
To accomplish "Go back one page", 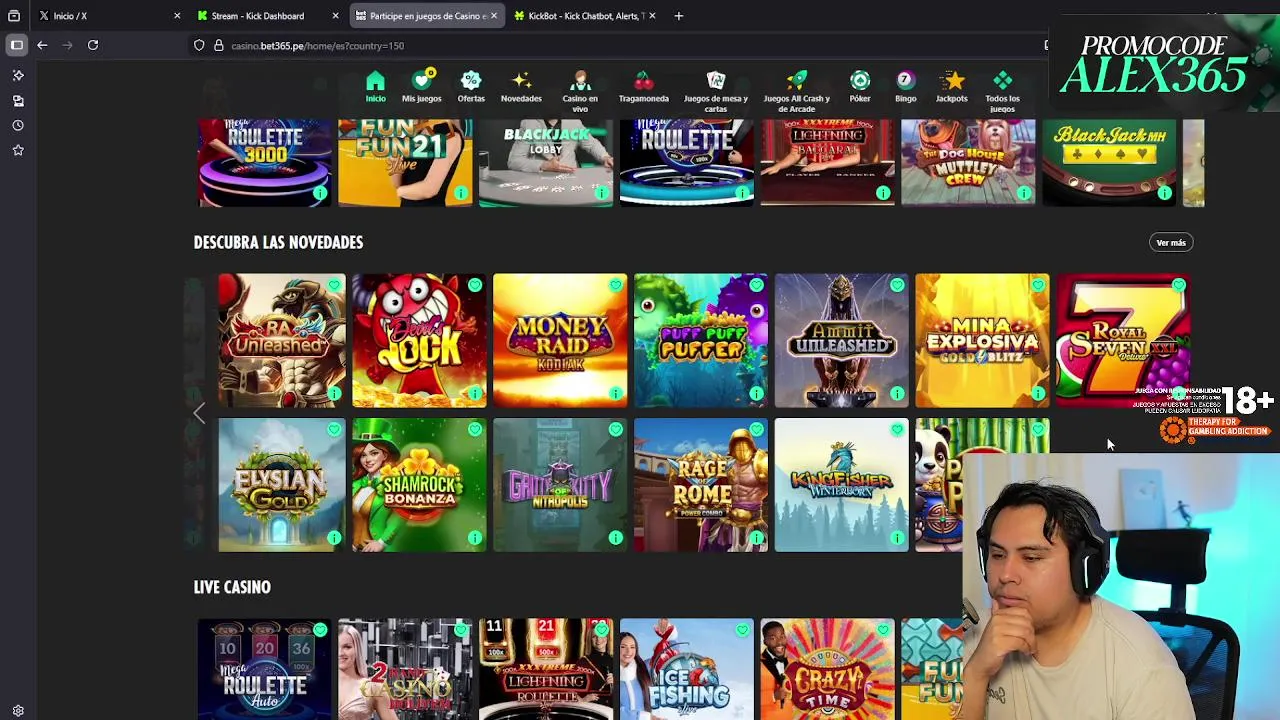I will [x=42, y=45].
